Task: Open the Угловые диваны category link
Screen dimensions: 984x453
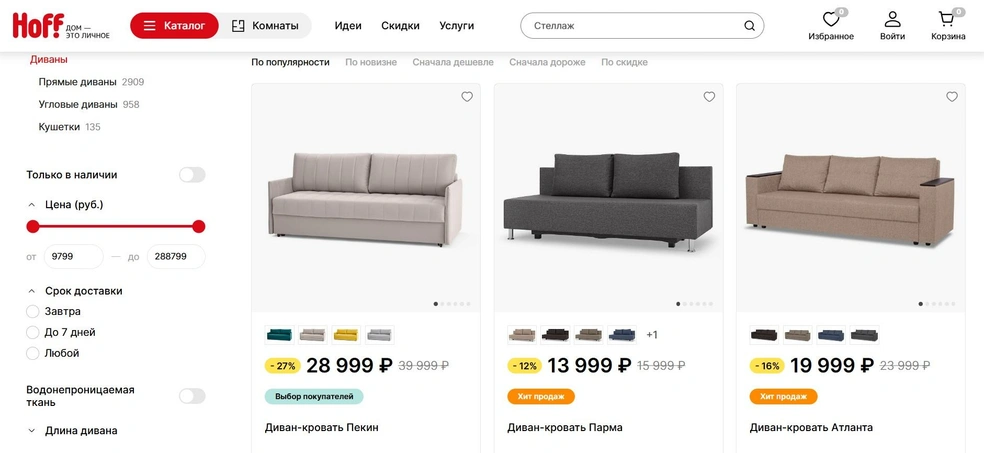Action: [x=78, y=104]
